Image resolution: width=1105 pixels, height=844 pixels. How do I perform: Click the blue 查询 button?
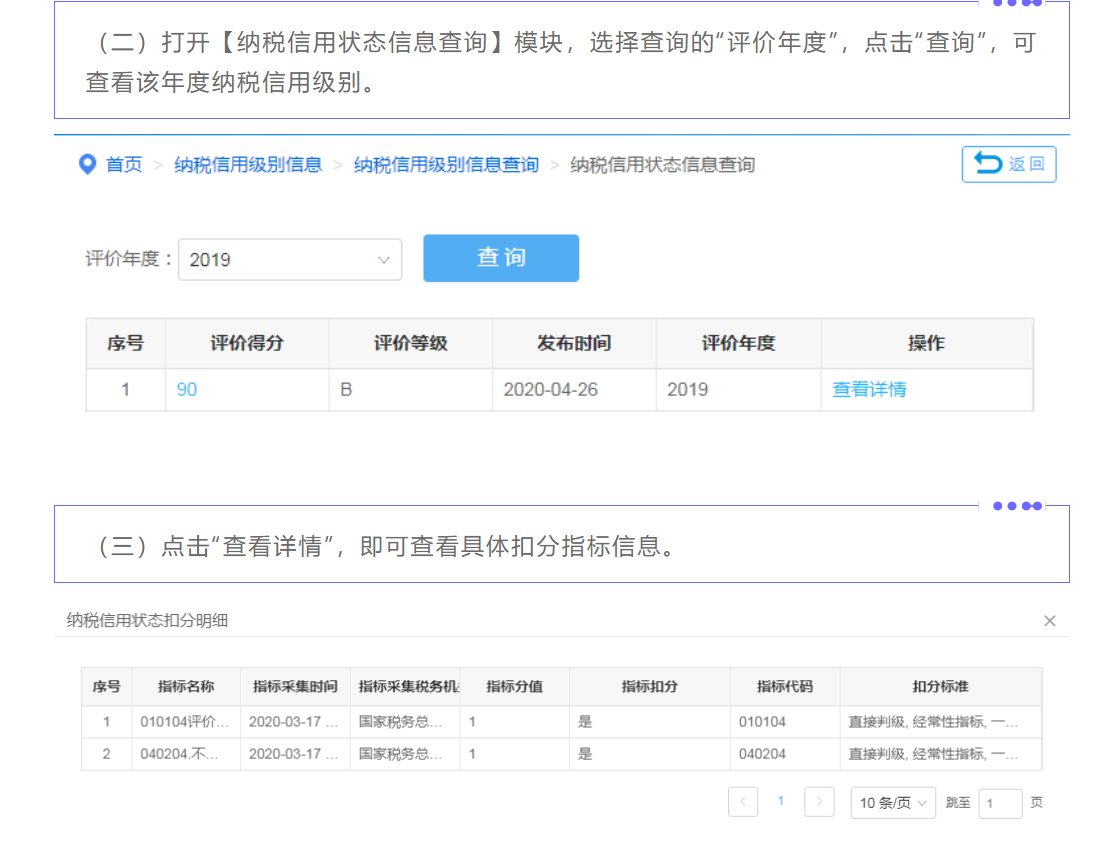[x=501, y=258]
